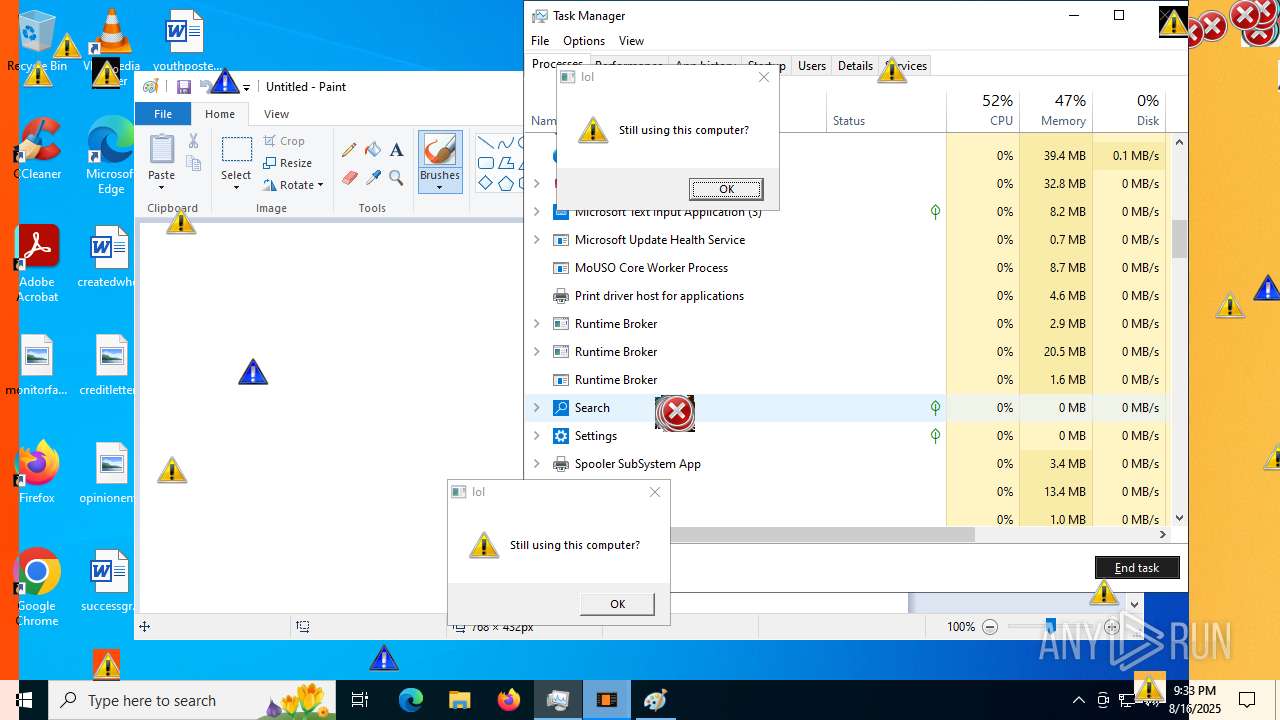Pick the Polygon shape in Paint shapes
1280x720 pixels.
tap(506, 163)
